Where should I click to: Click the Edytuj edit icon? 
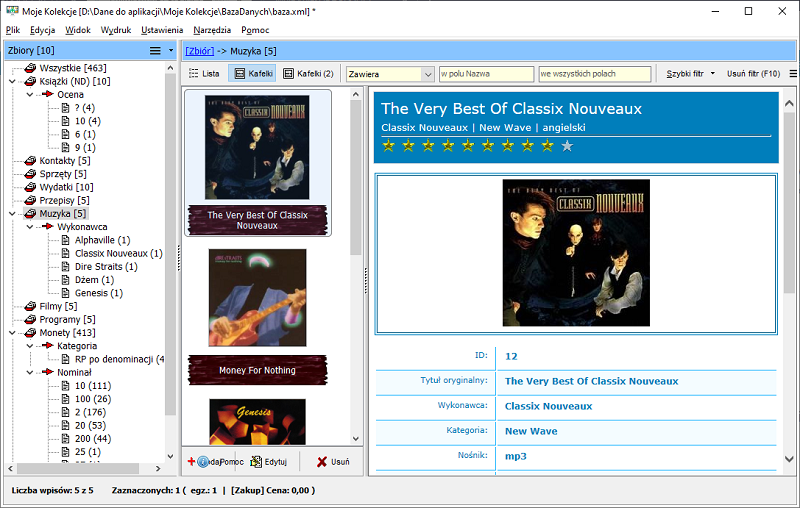click(x=256, y=462)
